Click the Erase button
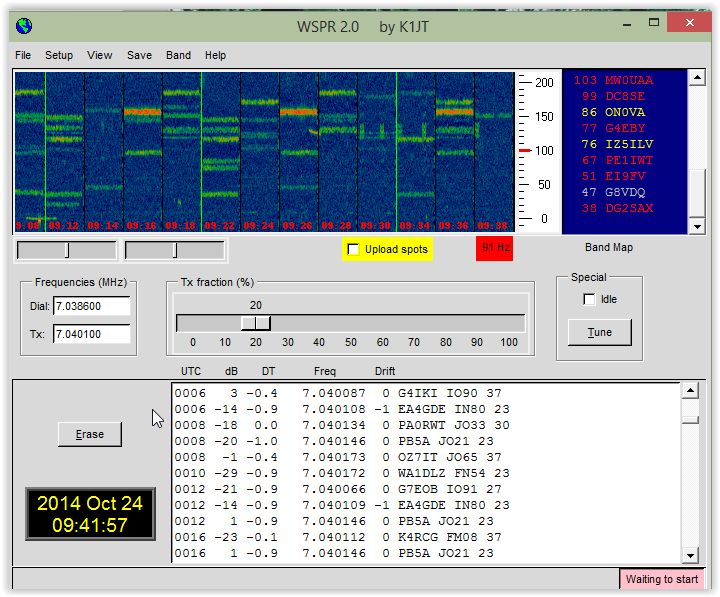Image resolution: width=720 pixels, height=597 pixels. click(90, 434)
